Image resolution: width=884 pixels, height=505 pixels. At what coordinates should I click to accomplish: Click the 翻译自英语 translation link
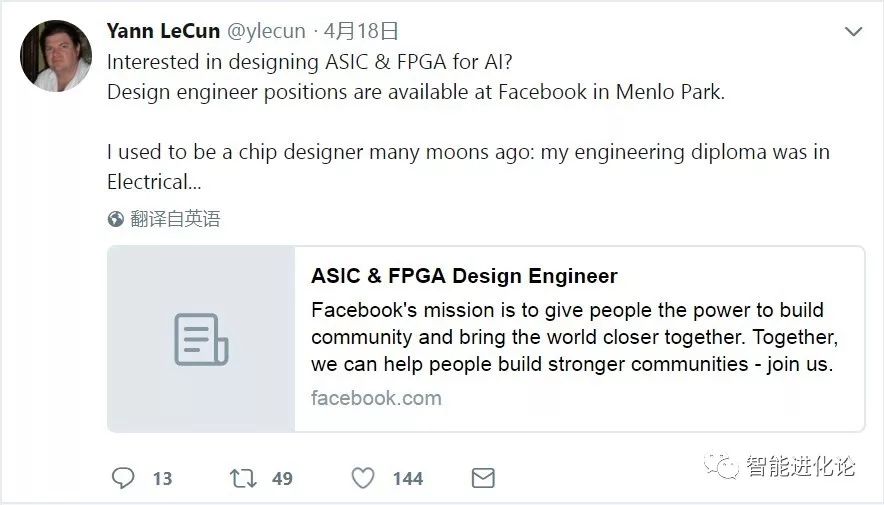pos(175,218)
